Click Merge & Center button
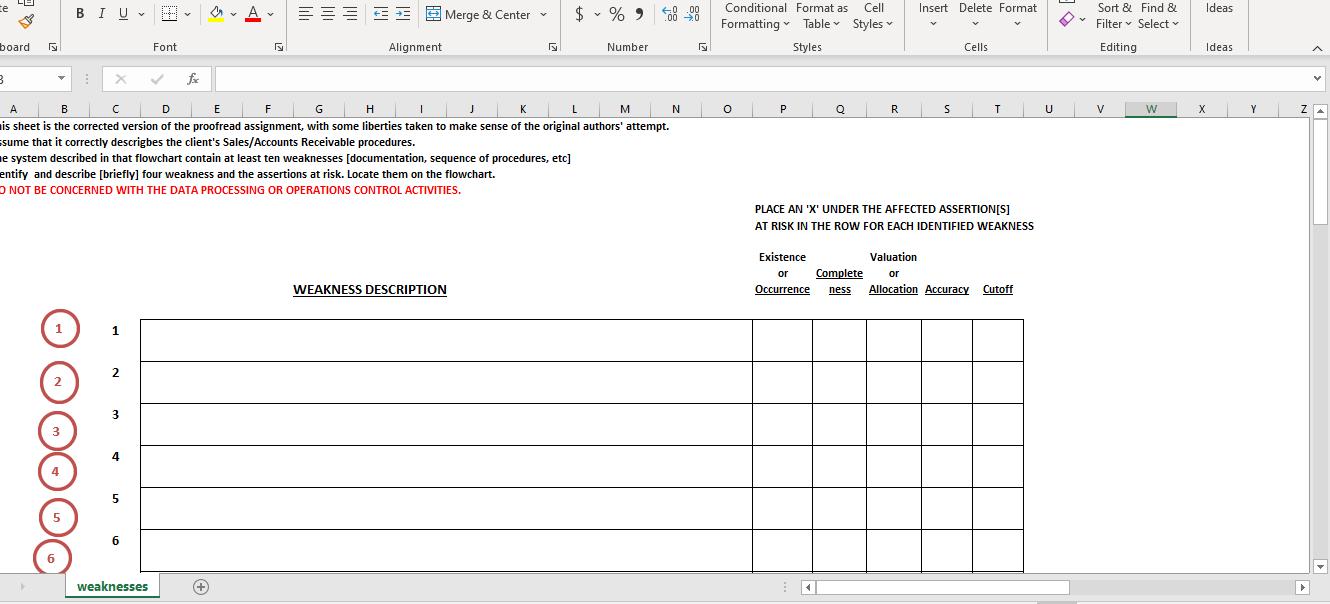This screenshot has width=1330, height=604. (x=478, y=14)
